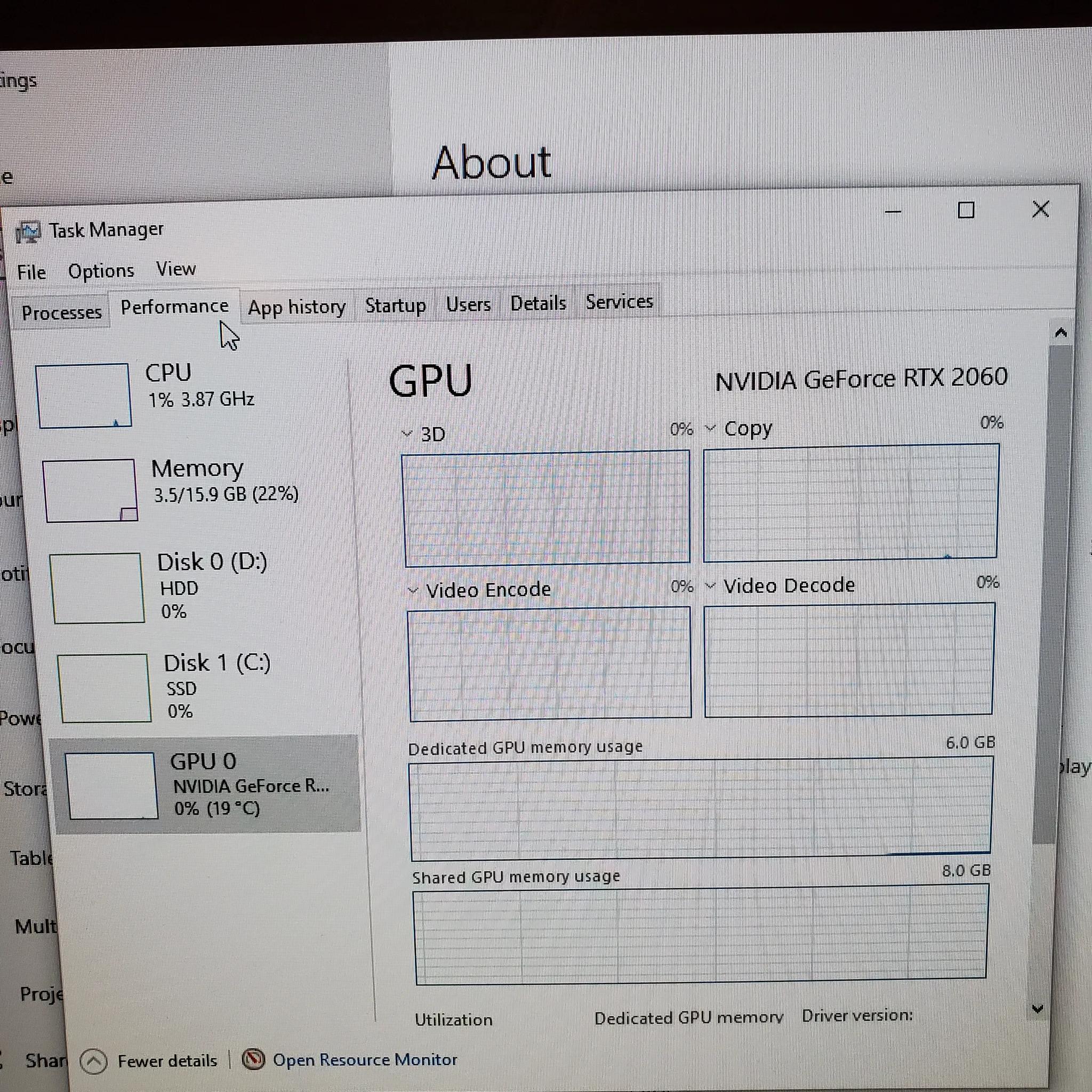Click the CPU mini graph thumbnail

(x=84, y=395)
